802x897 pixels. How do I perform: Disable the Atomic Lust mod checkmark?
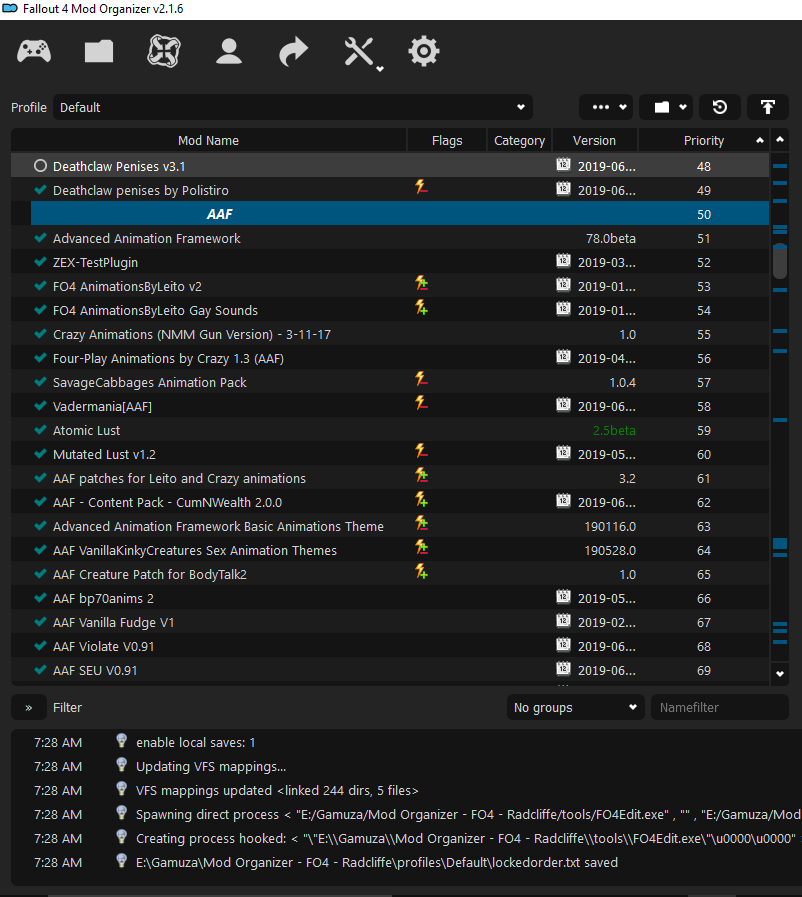pos(40,430)
